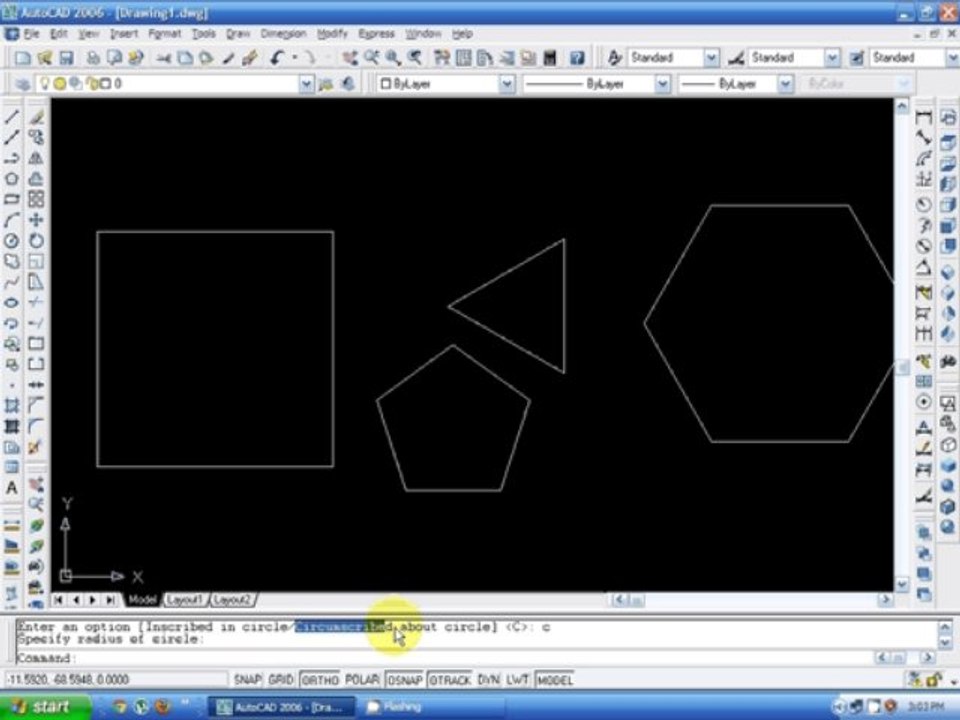
Task: Toggle SNAP mode in status bar
Action: 247,680
